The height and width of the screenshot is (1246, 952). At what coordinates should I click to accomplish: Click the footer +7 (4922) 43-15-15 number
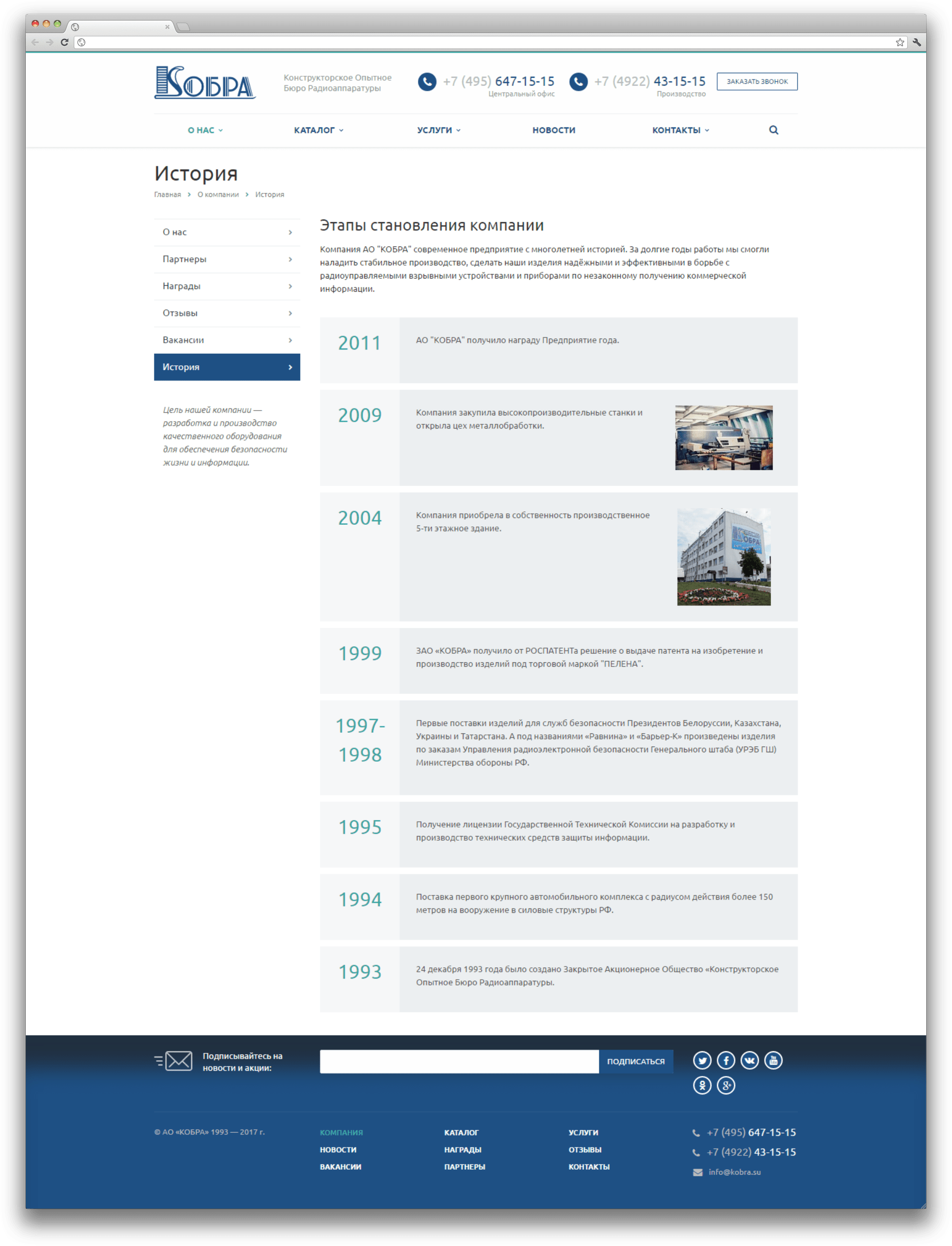(751, 1152)
